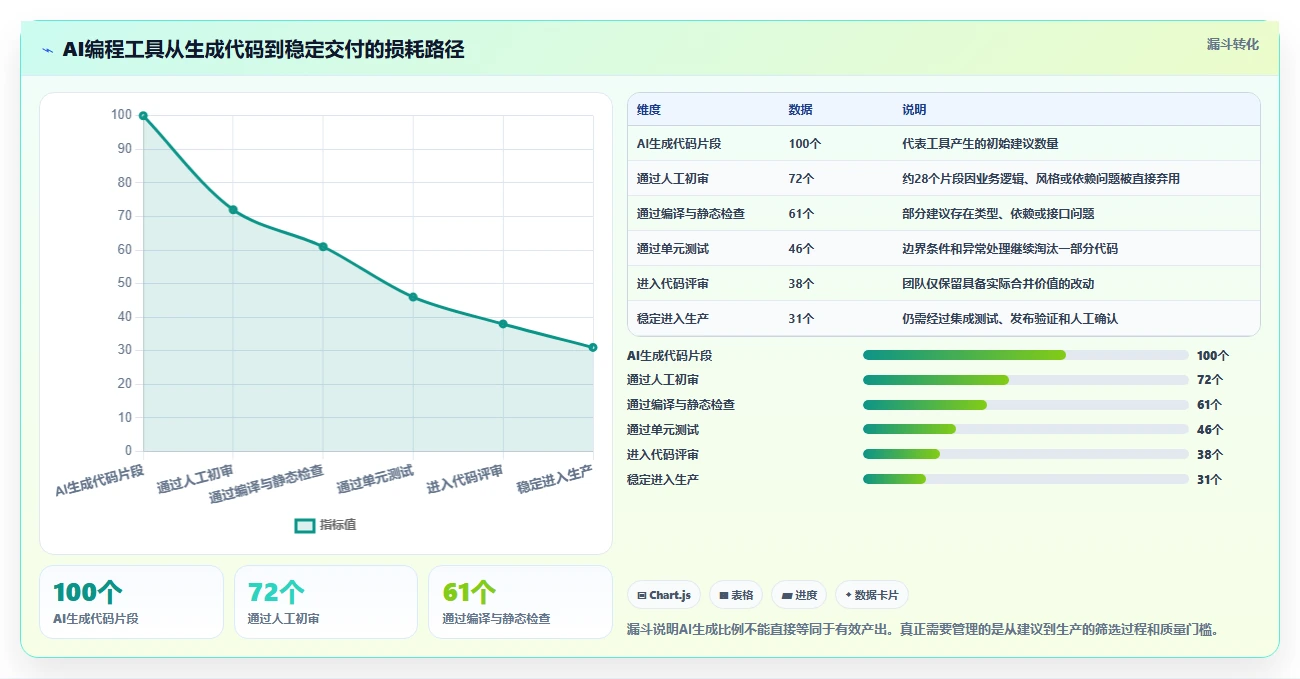
Task: Click the 38个 value in table
Action: point(801,284)
